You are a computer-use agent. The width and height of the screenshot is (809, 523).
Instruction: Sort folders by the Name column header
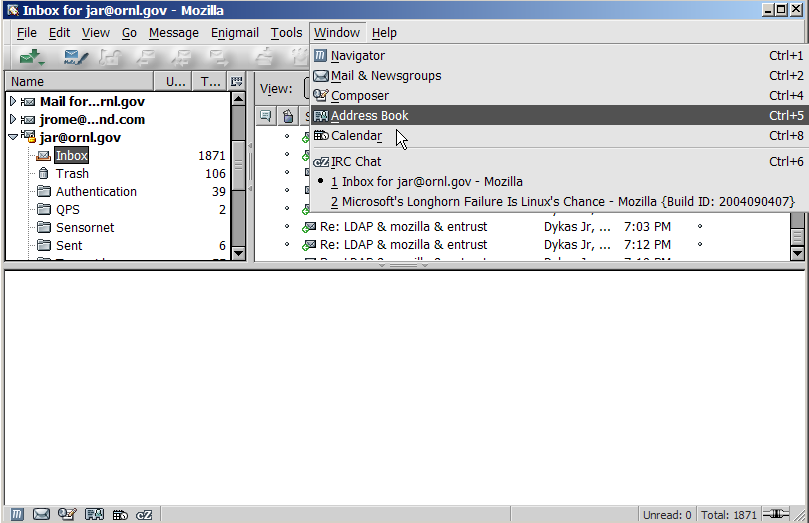point(80,82)
